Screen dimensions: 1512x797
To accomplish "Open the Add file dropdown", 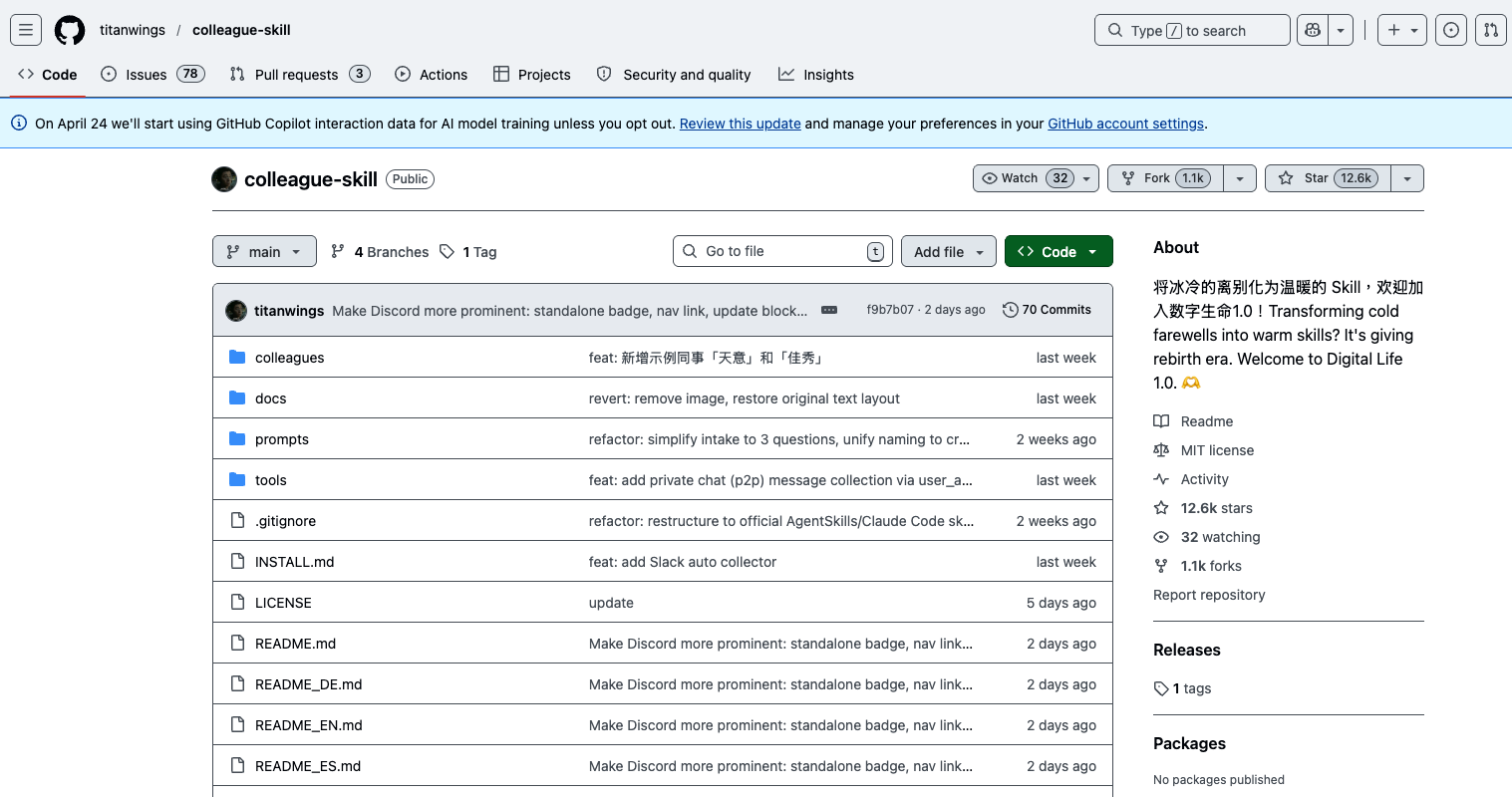I will pos(949,251).
